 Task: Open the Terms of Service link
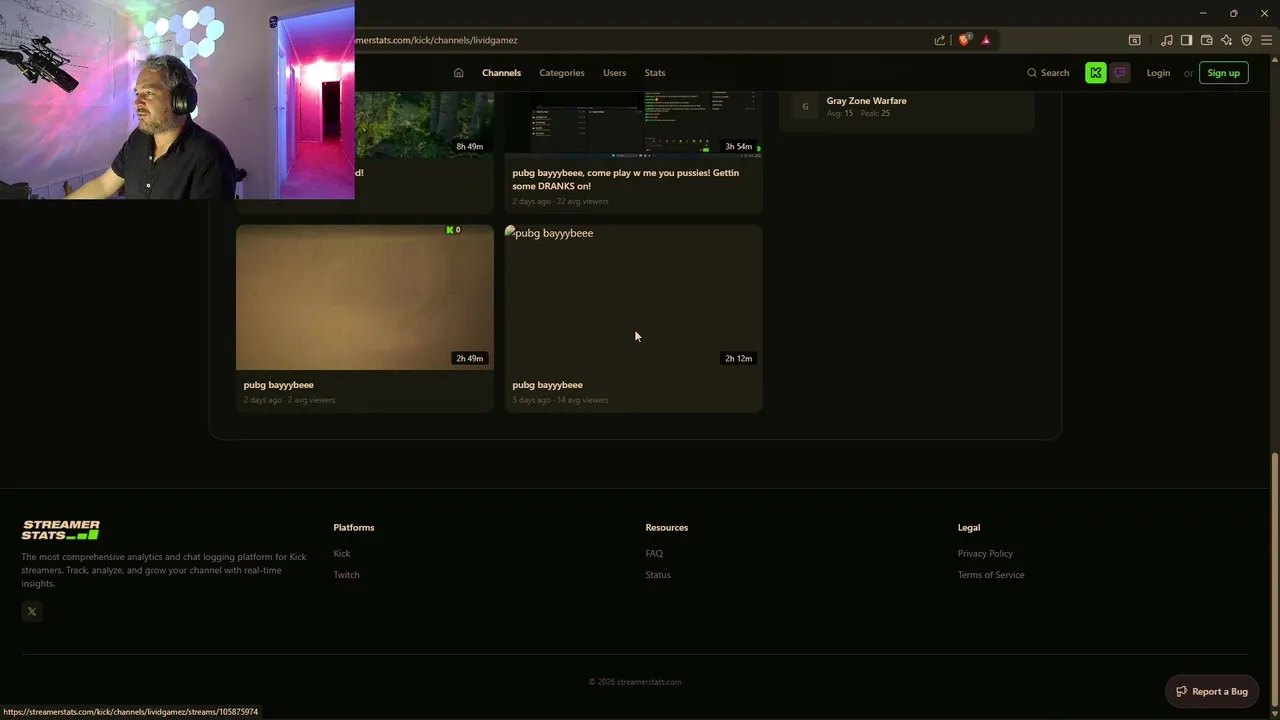coord(991,575)
